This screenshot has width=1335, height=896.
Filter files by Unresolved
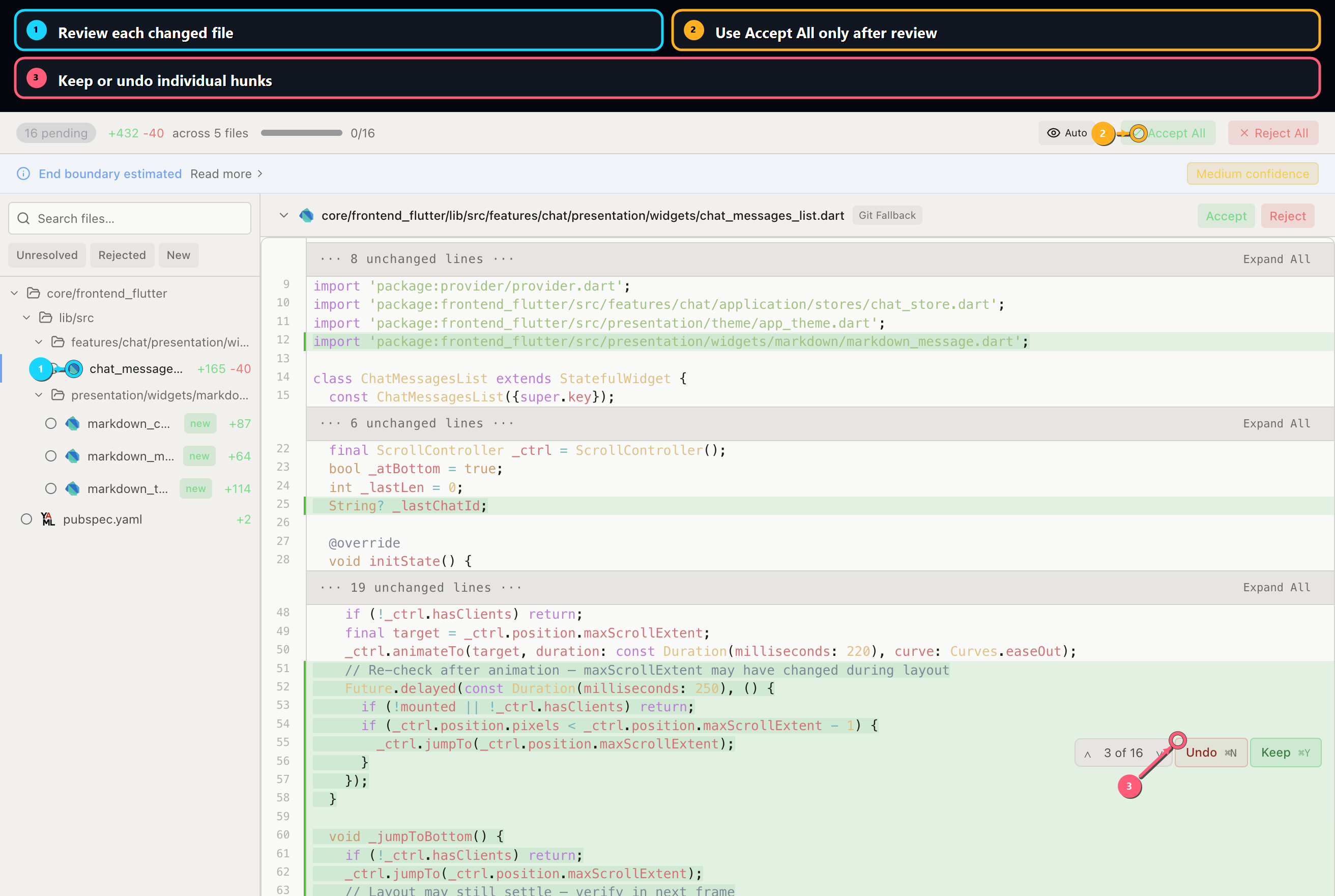47,255
